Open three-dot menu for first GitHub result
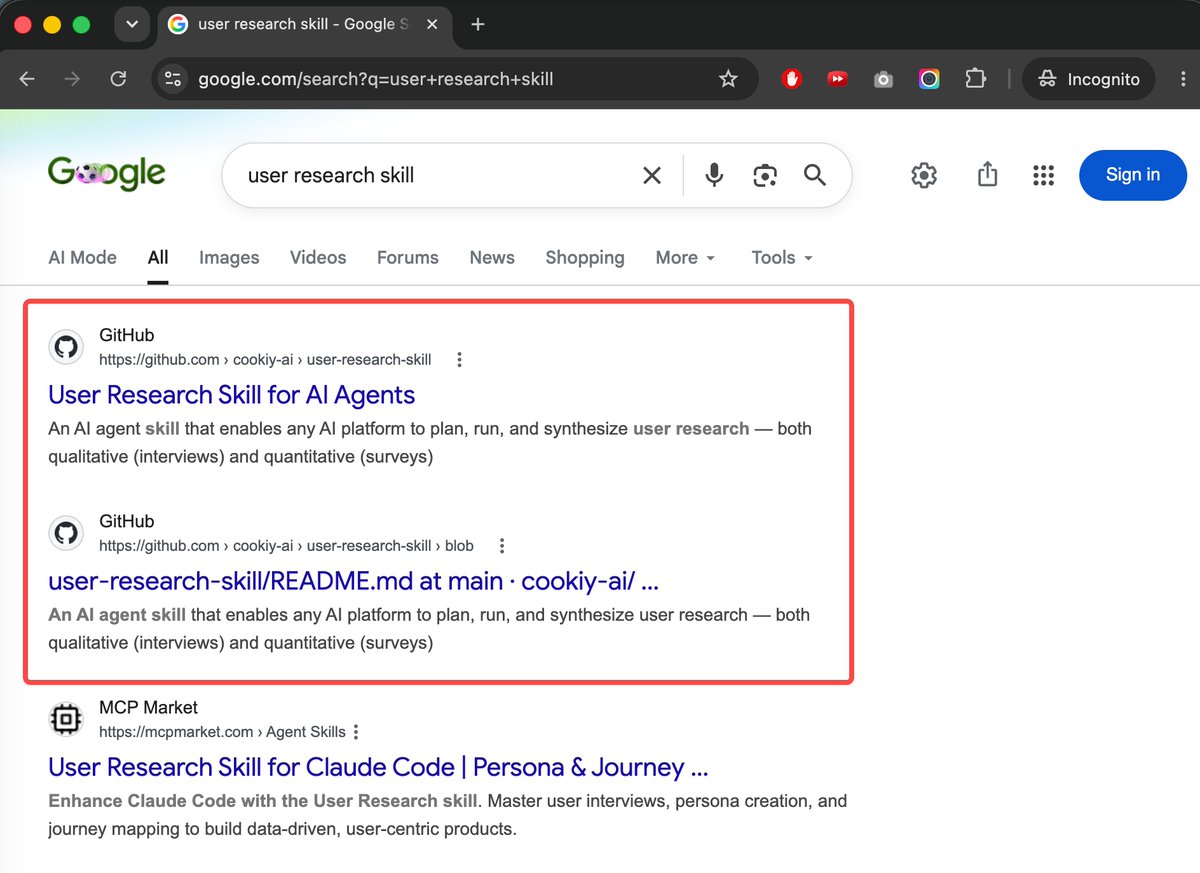The height and width of the screenshot is (873, 1200). tap(459, 360)
